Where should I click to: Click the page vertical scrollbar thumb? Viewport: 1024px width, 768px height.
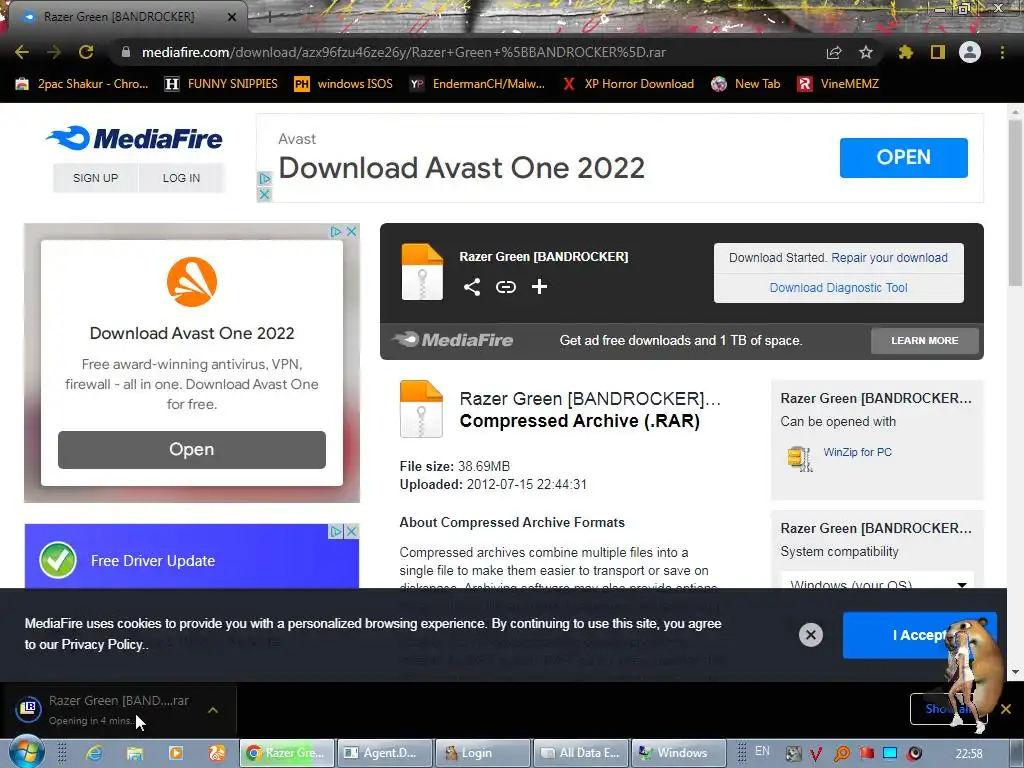tap(1015, 204)
